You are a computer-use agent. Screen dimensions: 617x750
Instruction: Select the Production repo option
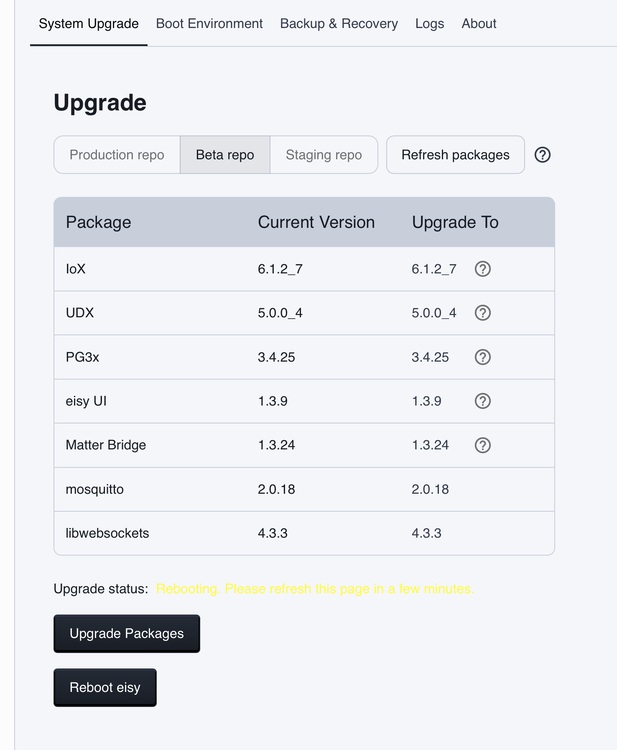pos(117,155)
